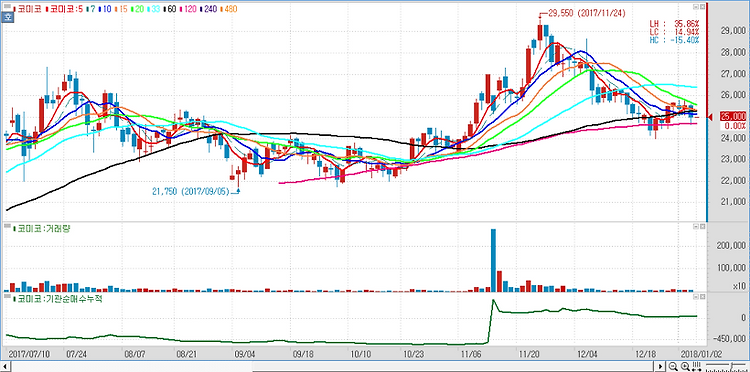
Task: Select the 60-day moving average legend
Action: tap(170, 9)
